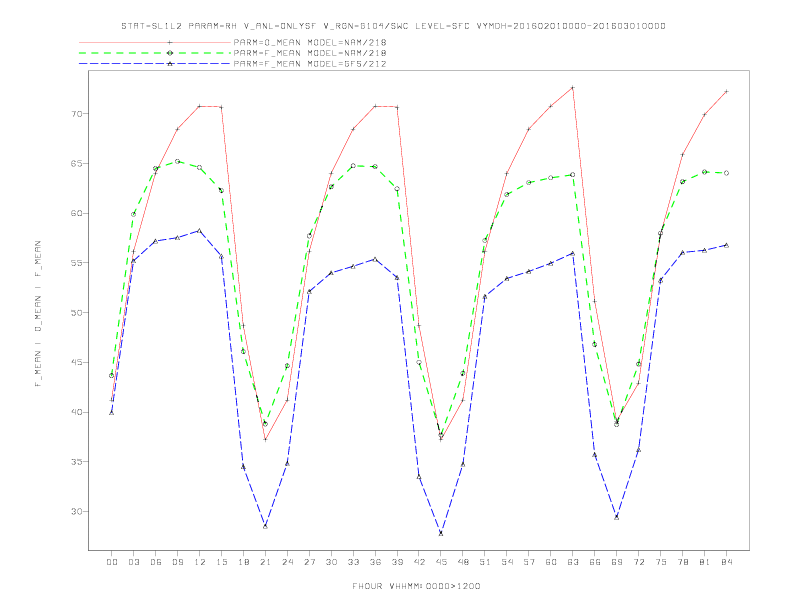Click x-axis forecast hour 57
792x612 pixels.
[x=529, y=562]
